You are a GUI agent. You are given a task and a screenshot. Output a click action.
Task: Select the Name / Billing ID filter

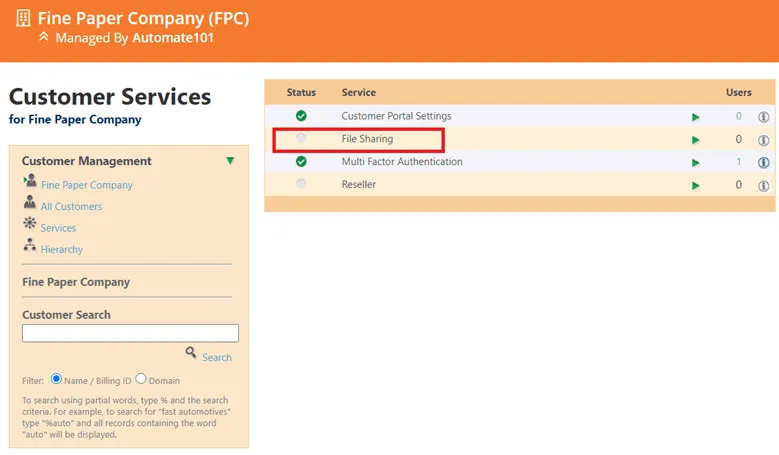coord(57,379)
